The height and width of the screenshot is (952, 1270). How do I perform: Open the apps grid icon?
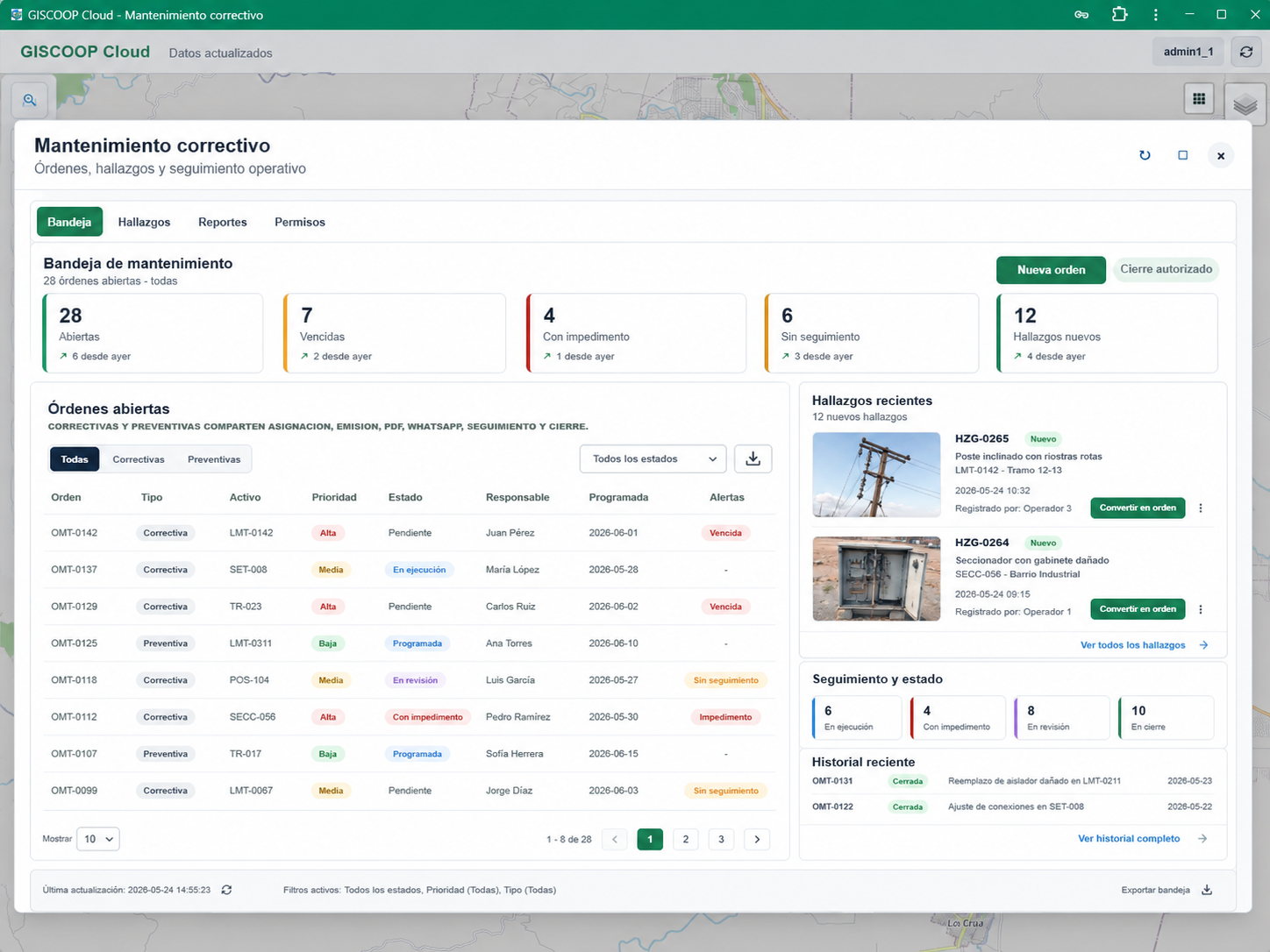point(1199,99)
